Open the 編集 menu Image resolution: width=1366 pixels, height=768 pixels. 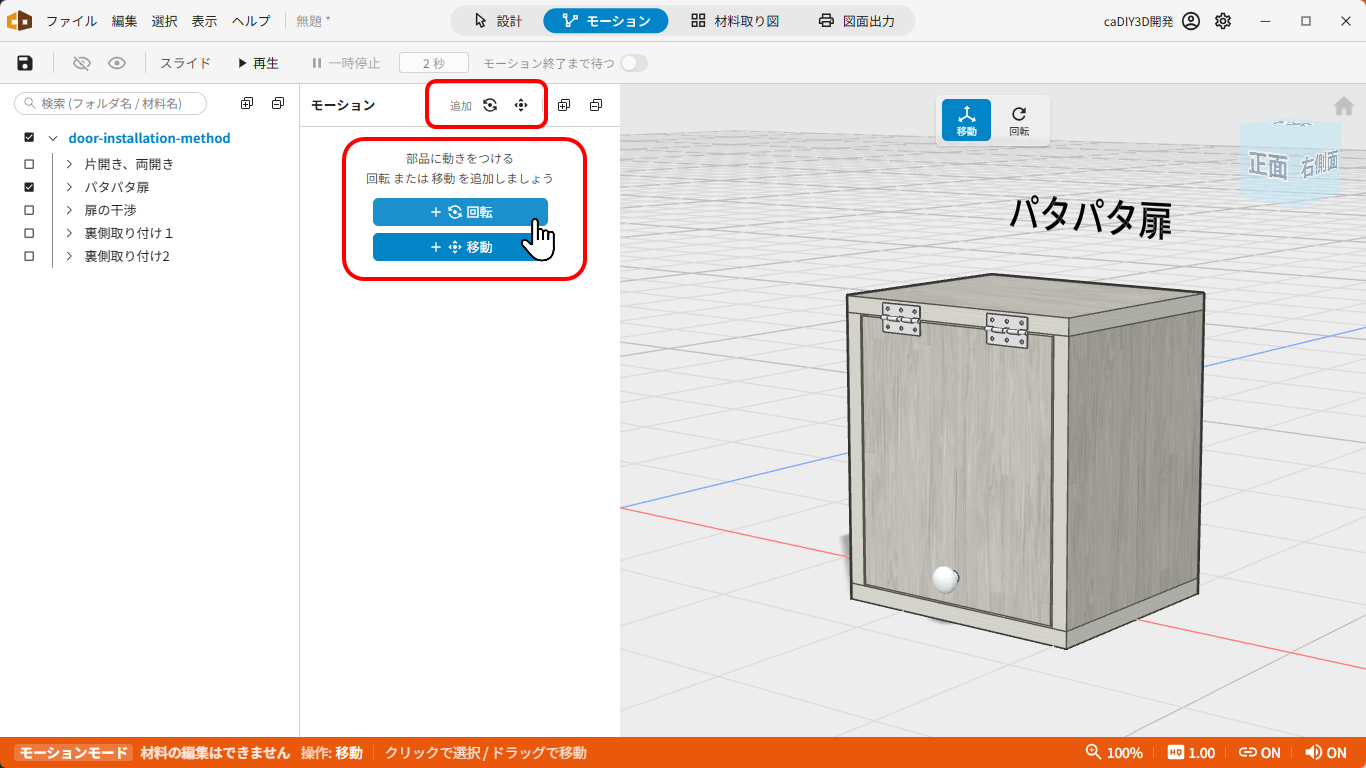coord(125,21)
